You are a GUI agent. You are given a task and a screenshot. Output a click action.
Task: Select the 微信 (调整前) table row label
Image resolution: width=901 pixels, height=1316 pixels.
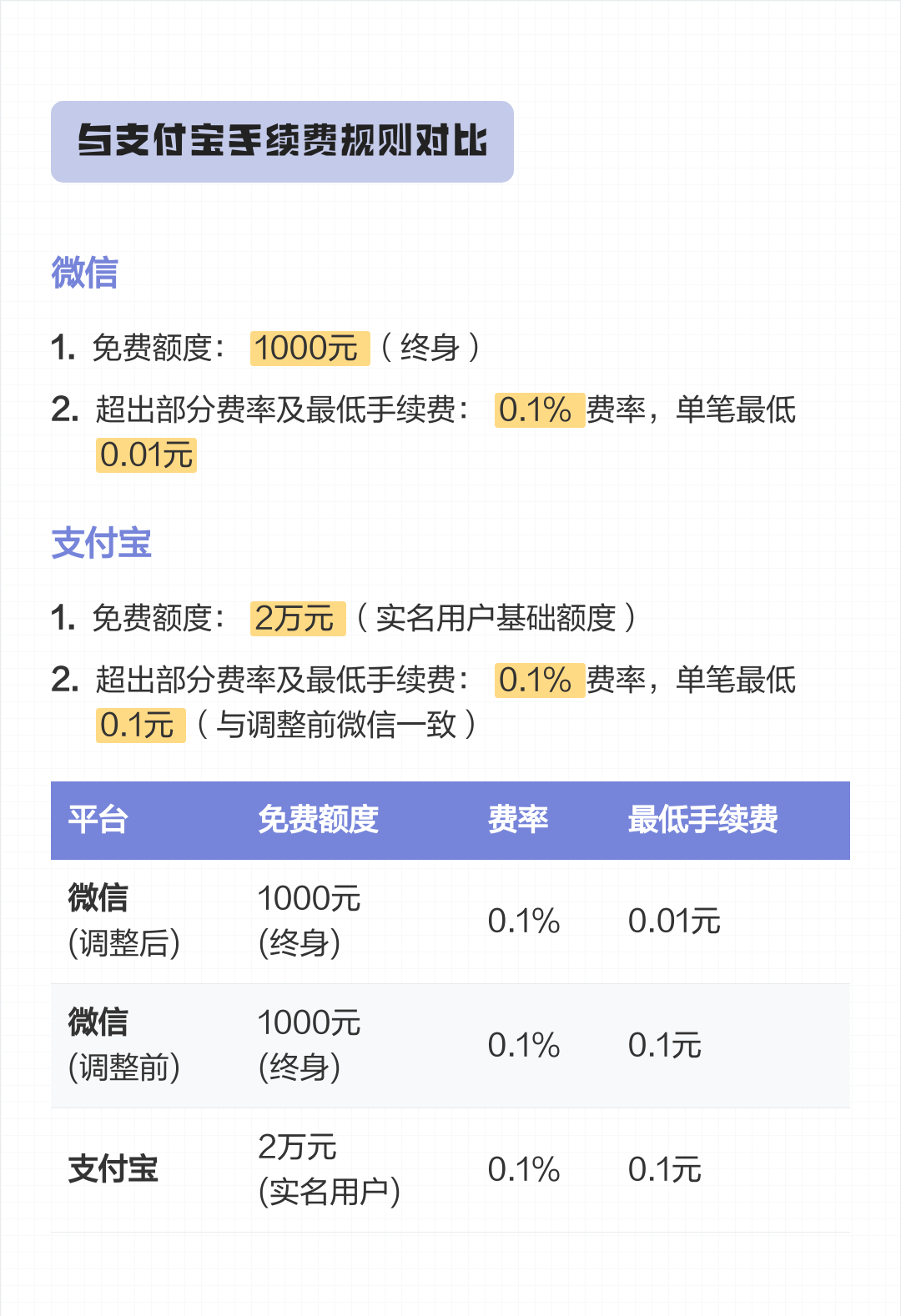click(123, 1045)
